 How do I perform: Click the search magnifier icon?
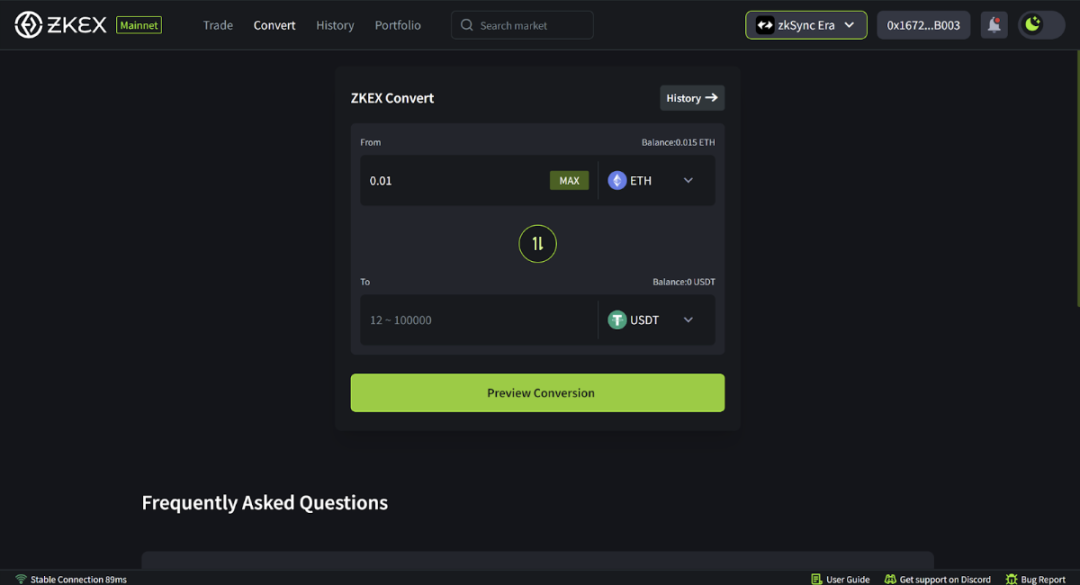click(x=467, y=25)
